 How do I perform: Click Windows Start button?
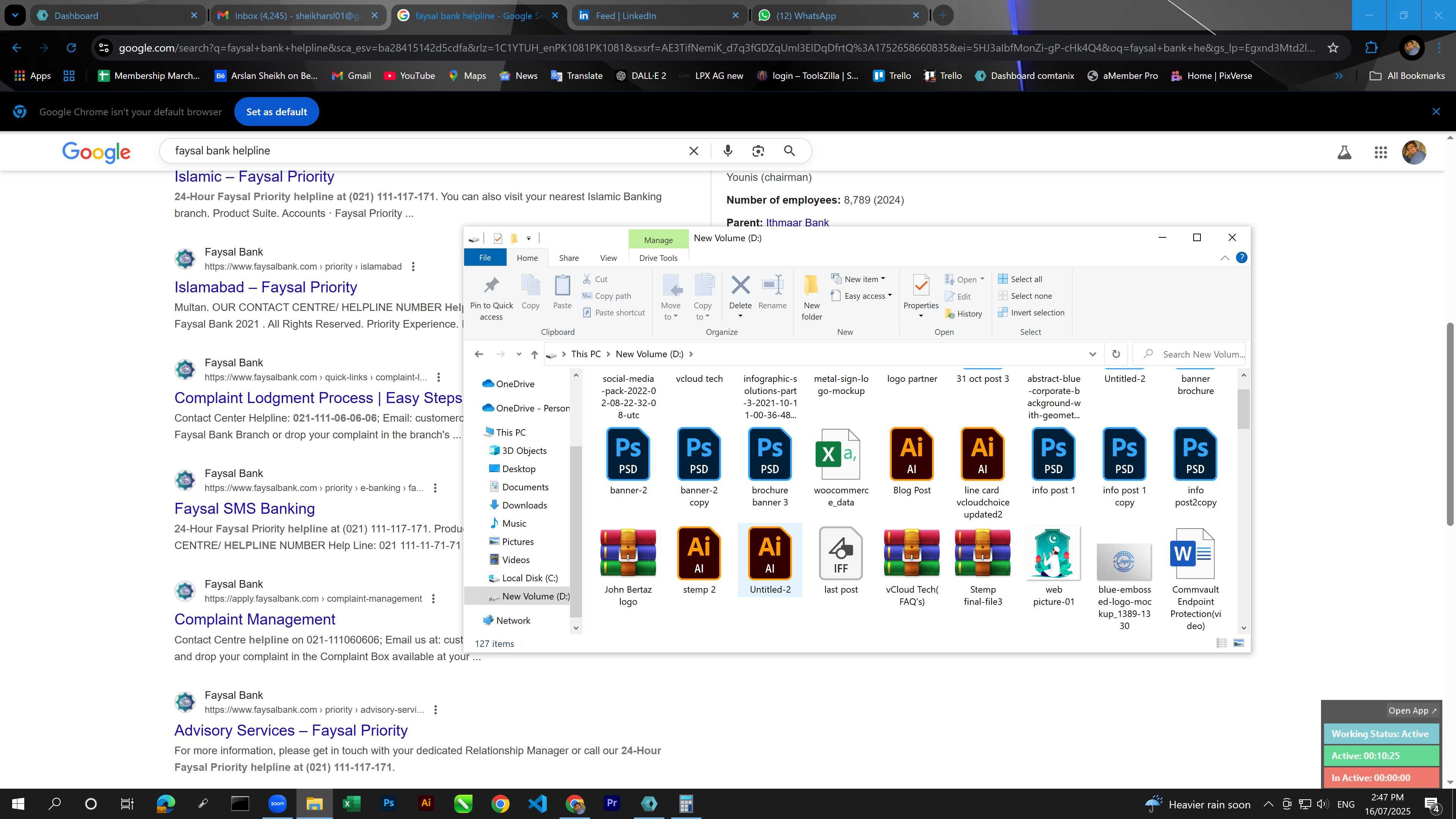point(17,803)
